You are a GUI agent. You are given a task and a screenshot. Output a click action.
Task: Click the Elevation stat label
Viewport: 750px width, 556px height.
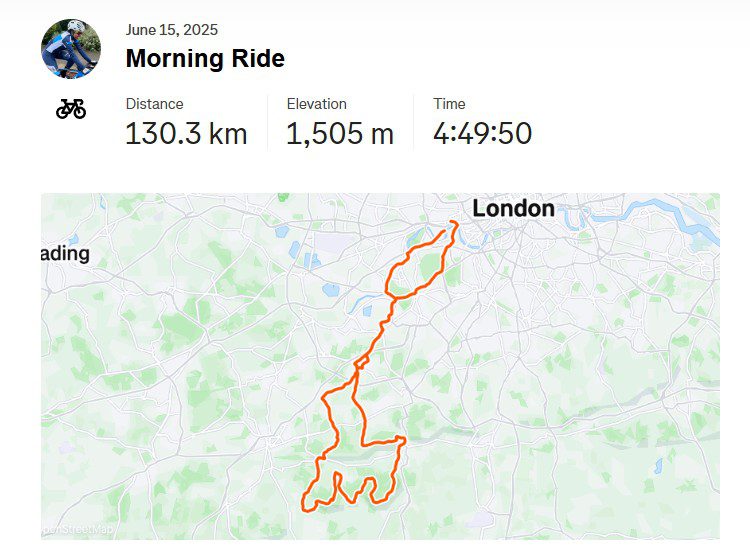(x=317, y=104)
